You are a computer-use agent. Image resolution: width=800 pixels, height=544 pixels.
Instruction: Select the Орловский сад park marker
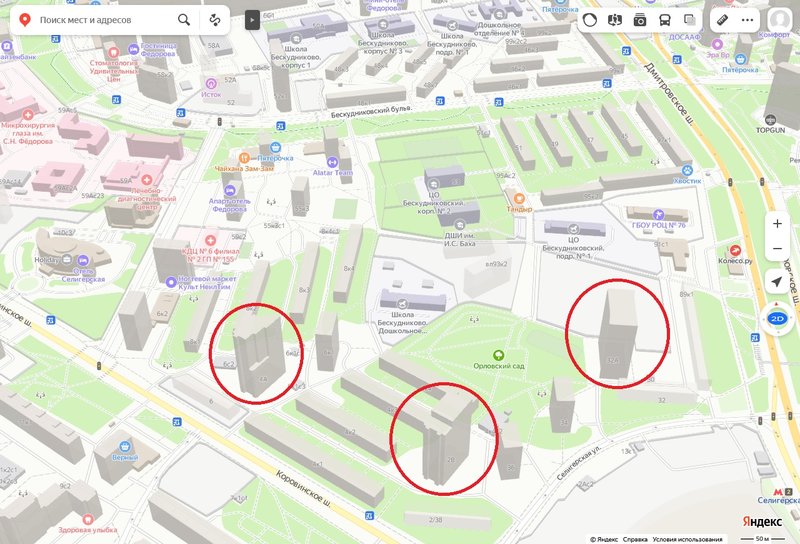click(x=498, y=355)
